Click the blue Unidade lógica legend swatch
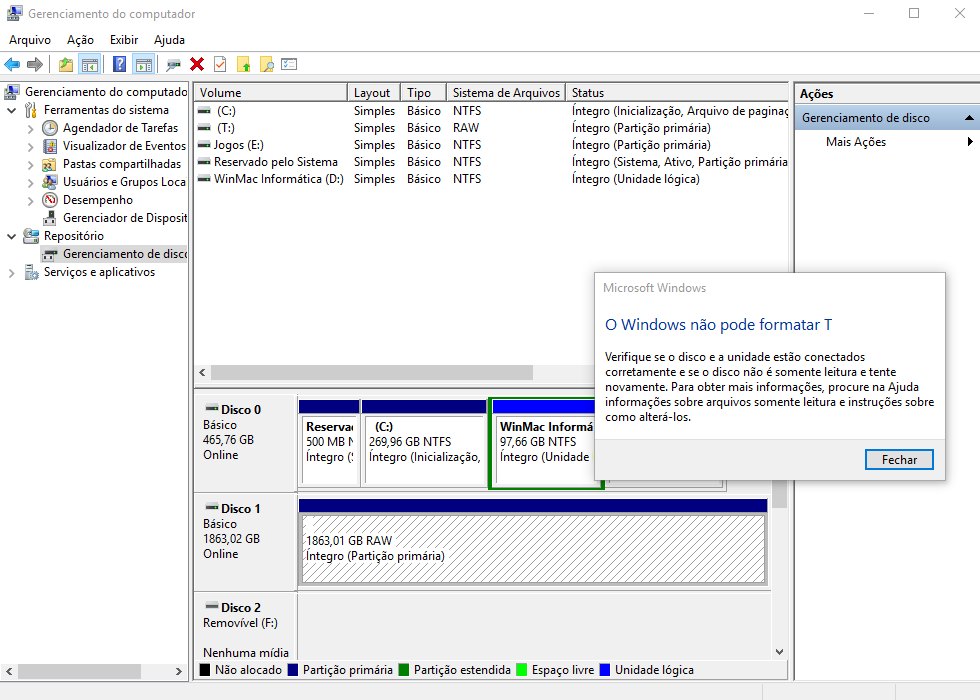This screenshot has width=980, height=700. coord(604,669)
